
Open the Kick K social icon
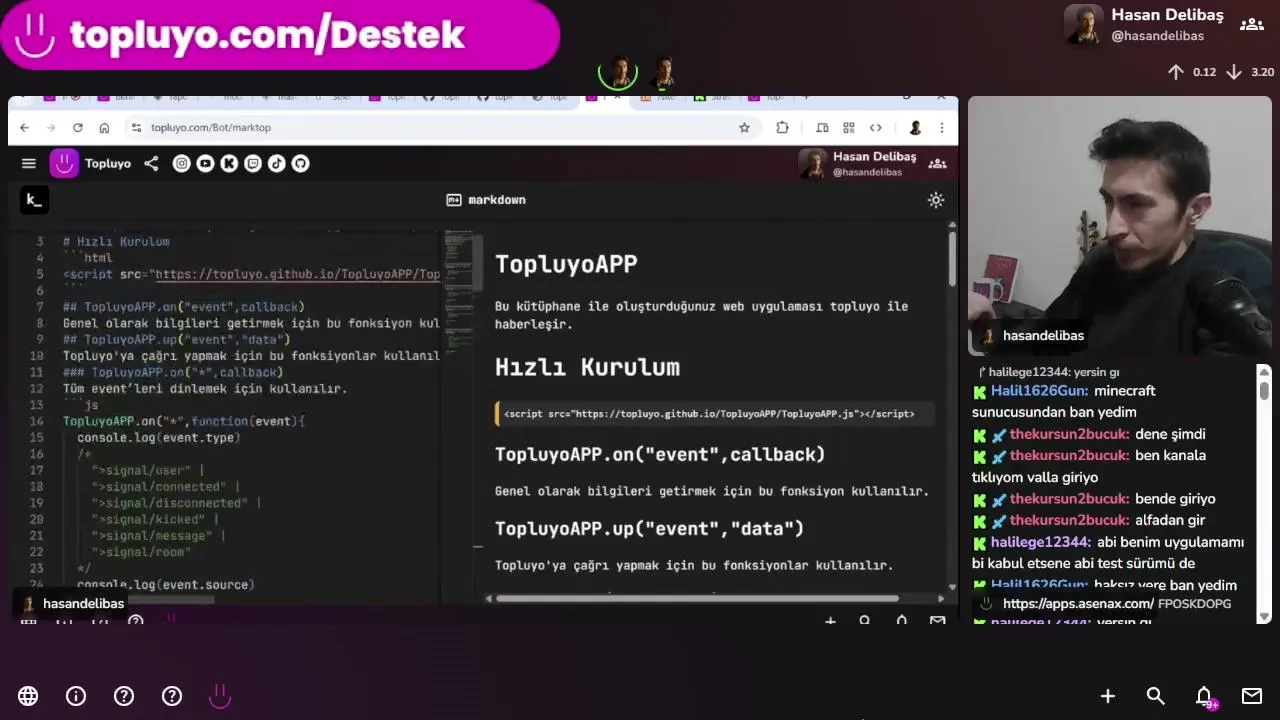[x=229, y=163]
